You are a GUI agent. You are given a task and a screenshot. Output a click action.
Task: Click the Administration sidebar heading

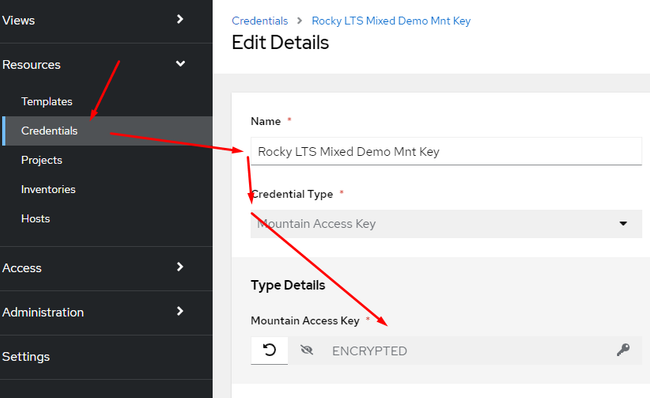coord(43,313)
